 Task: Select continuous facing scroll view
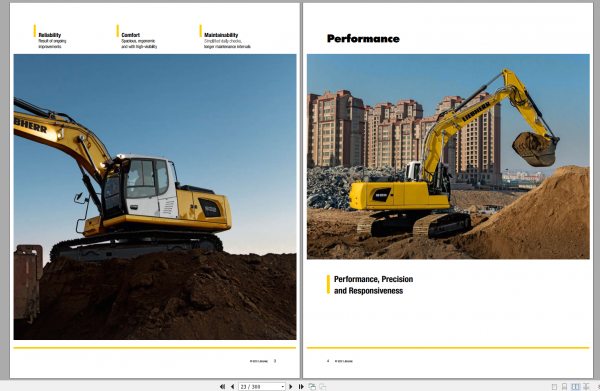tap(586, 387)
